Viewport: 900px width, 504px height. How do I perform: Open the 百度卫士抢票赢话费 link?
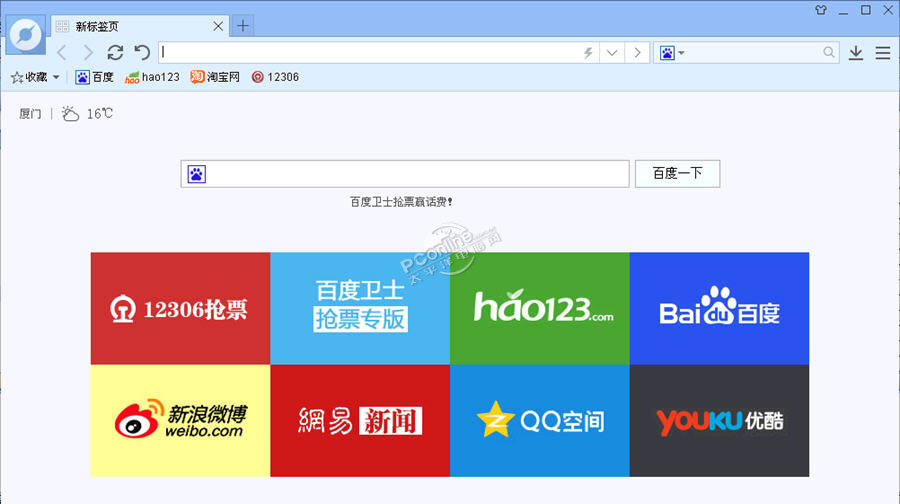pos(401,202)
